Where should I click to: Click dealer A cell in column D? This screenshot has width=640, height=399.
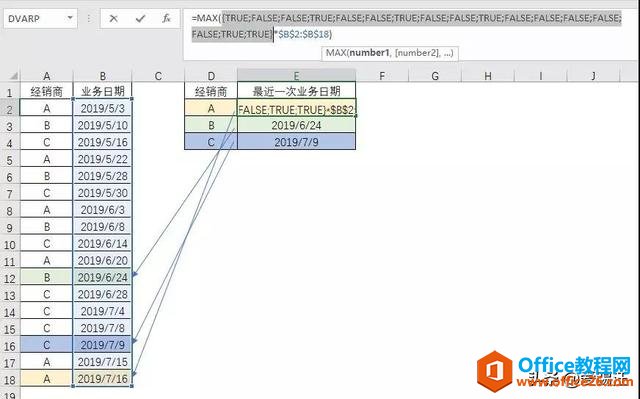click(211, 108)
